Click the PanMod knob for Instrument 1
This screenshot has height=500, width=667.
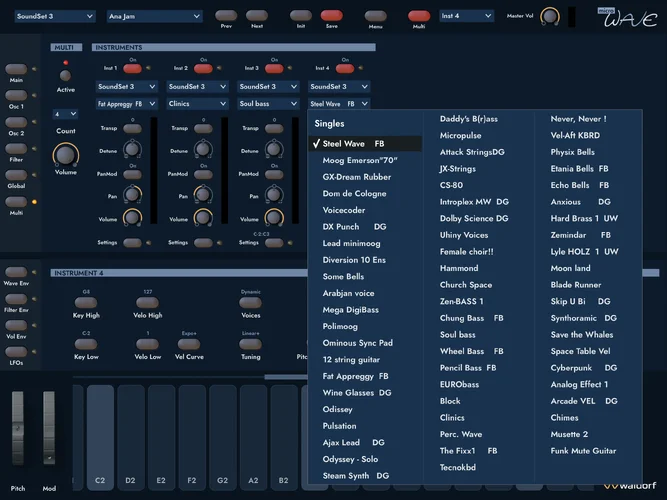[133, 172]
